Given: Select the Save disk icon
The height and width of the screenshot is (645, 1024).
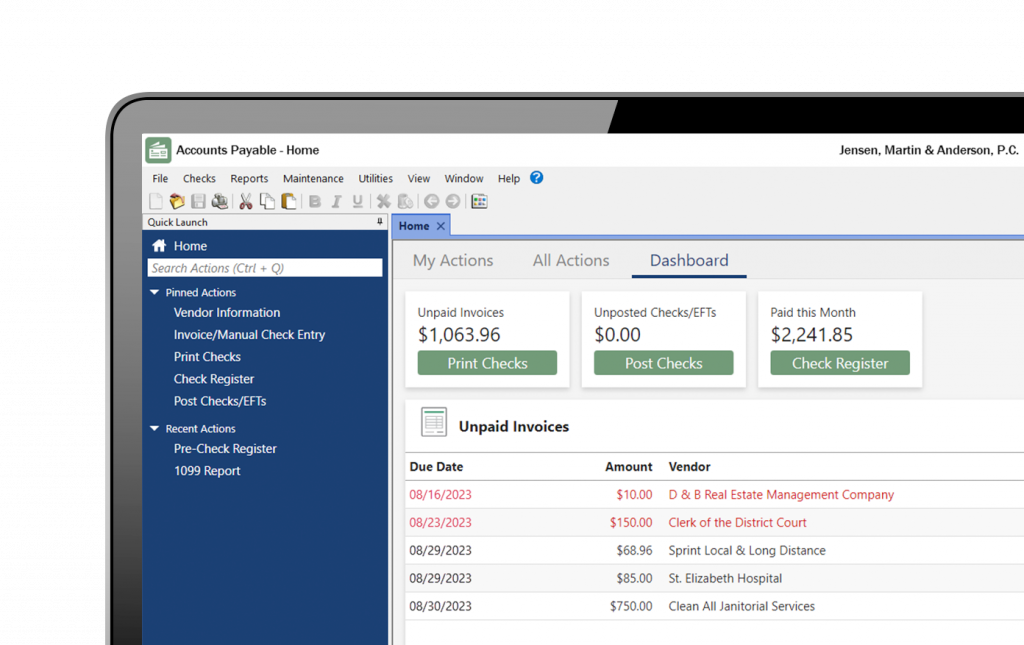Looking at the screenshot, I should 198,201.
